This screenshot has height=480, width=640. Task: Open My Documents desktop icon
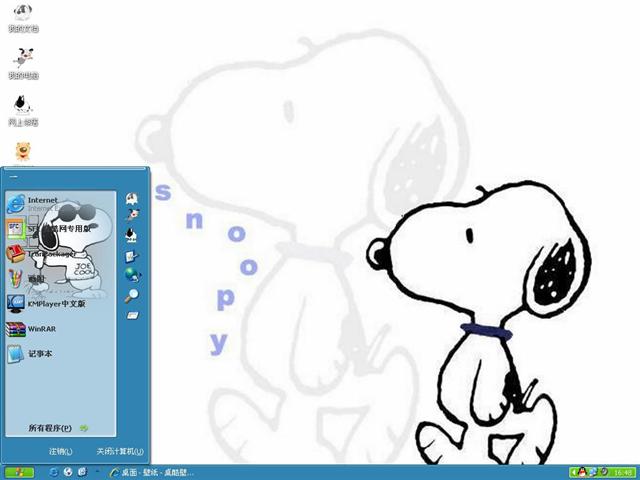[23, 18]
